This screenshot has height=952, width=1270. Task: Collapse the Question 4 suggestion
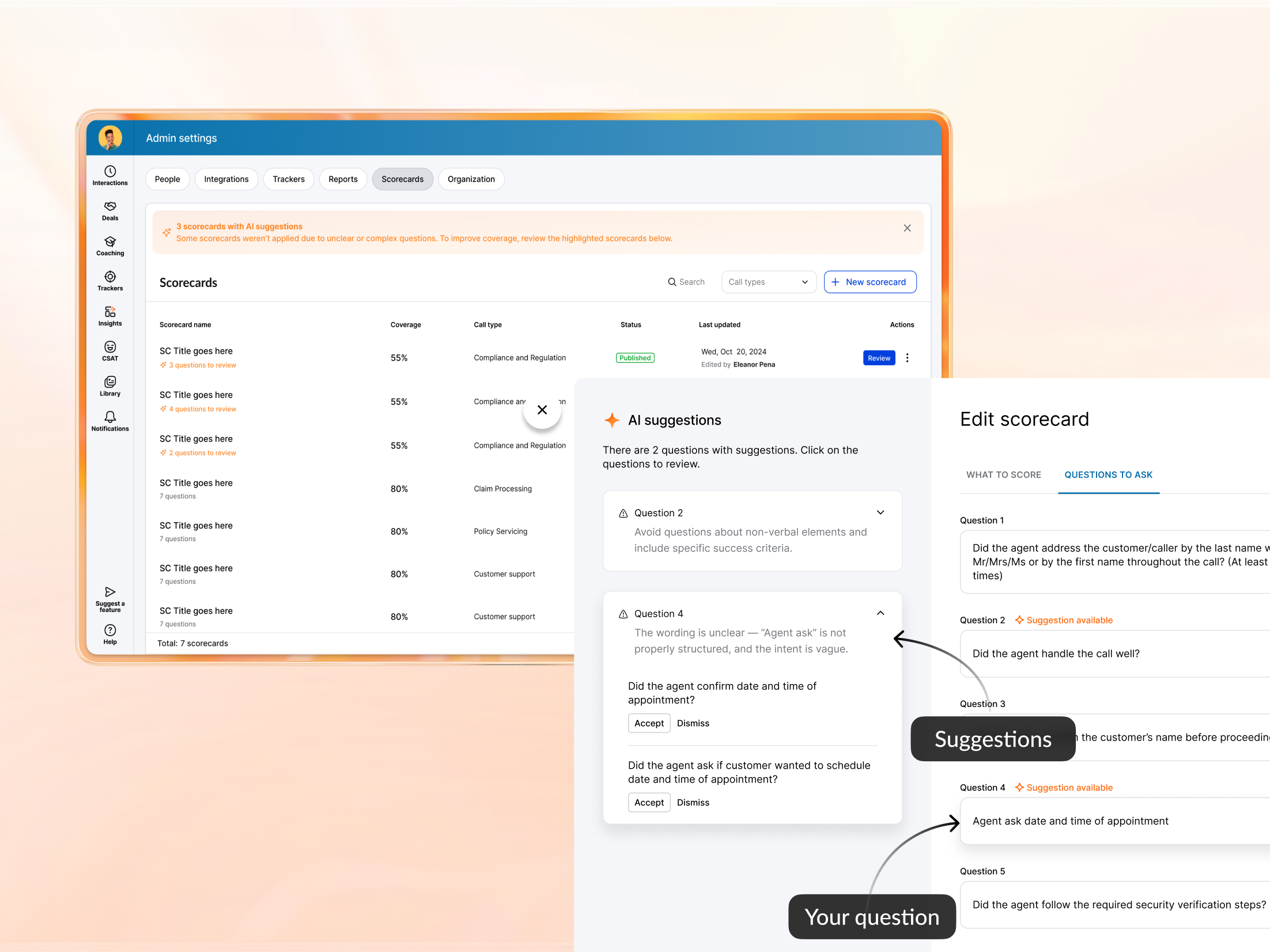880,613
